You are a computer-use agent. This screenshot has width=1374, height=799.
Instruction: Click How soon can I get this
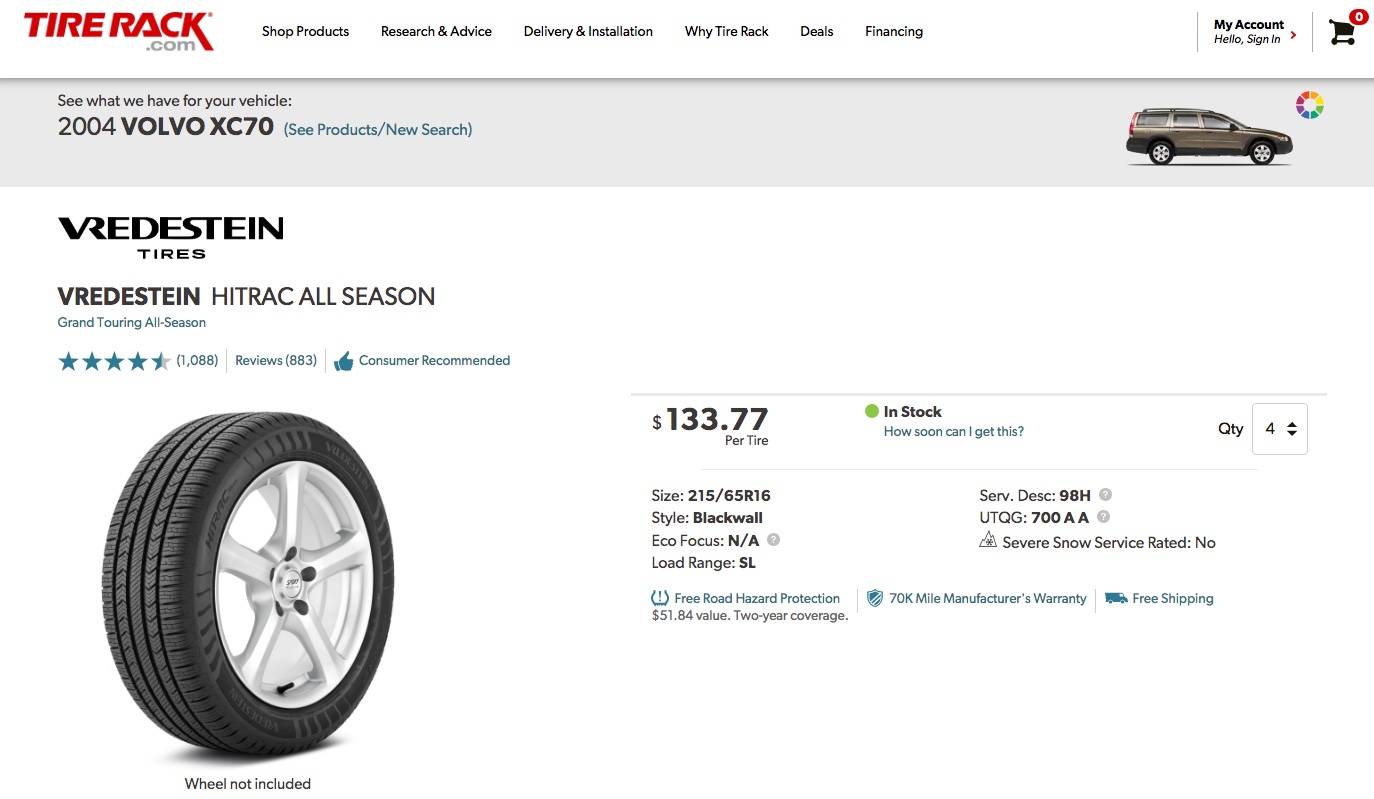953,432
